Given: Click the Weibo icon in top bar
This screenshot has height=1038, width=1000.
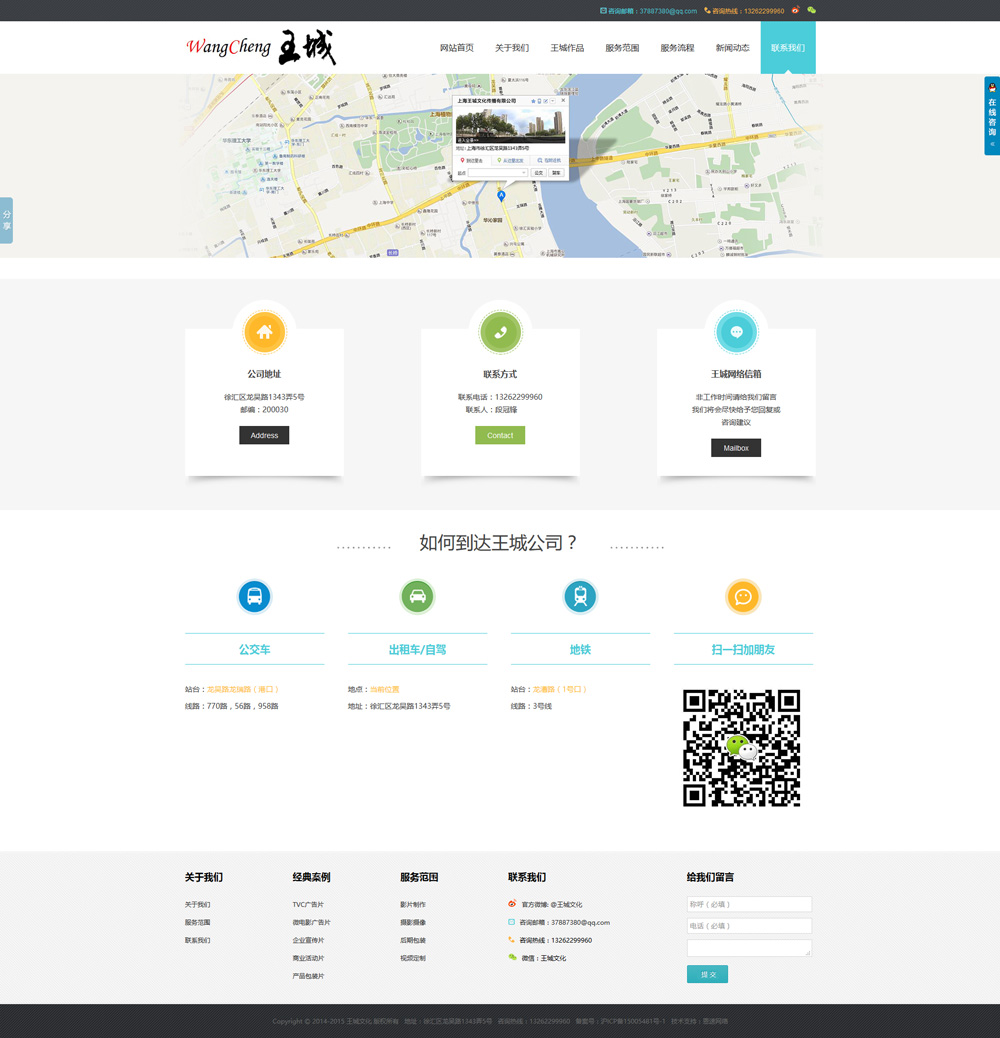Looking at the screenshot, I should coord(795,10).
